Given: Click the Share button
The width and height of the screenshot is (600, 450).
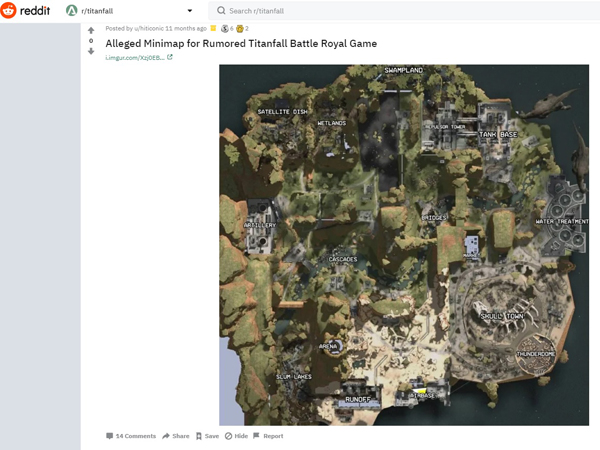Looking at the screenshot, I should coord(176,436).
